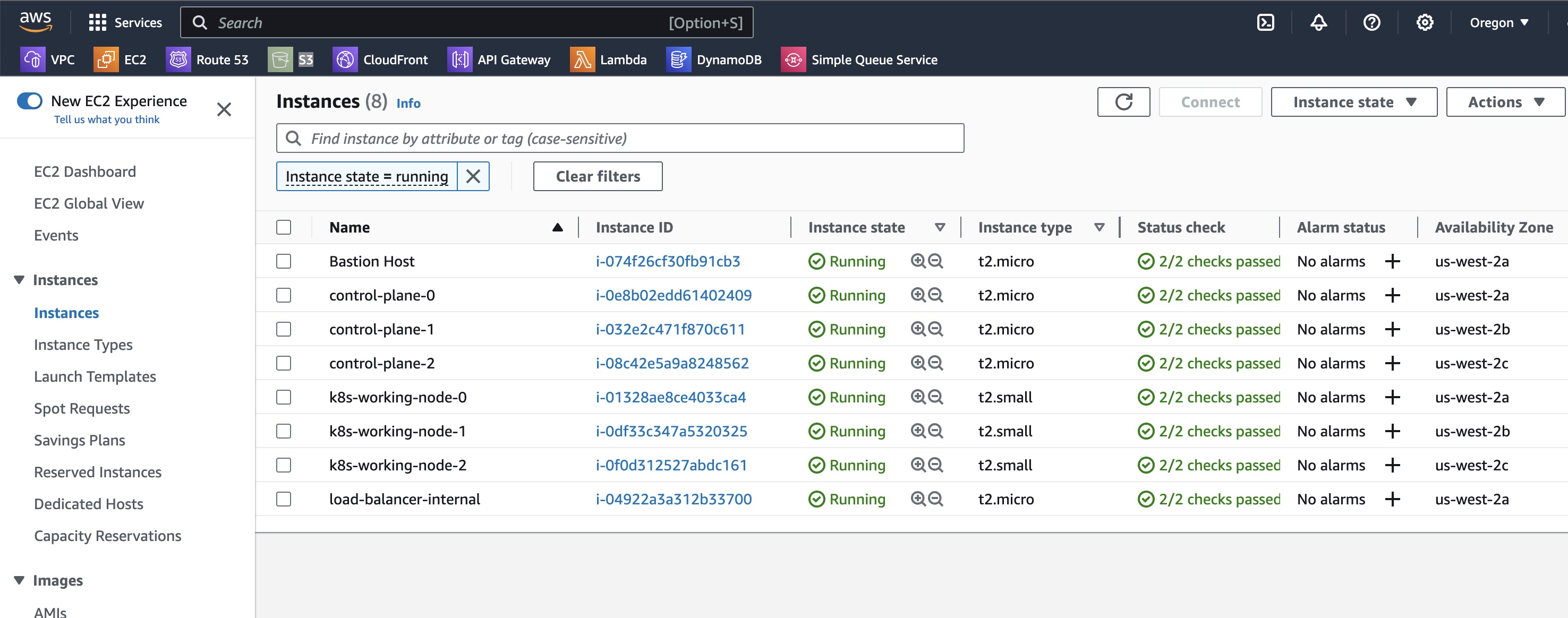
Task: Click the Route 53 shortcut icon
Action: tap(178, 59)
